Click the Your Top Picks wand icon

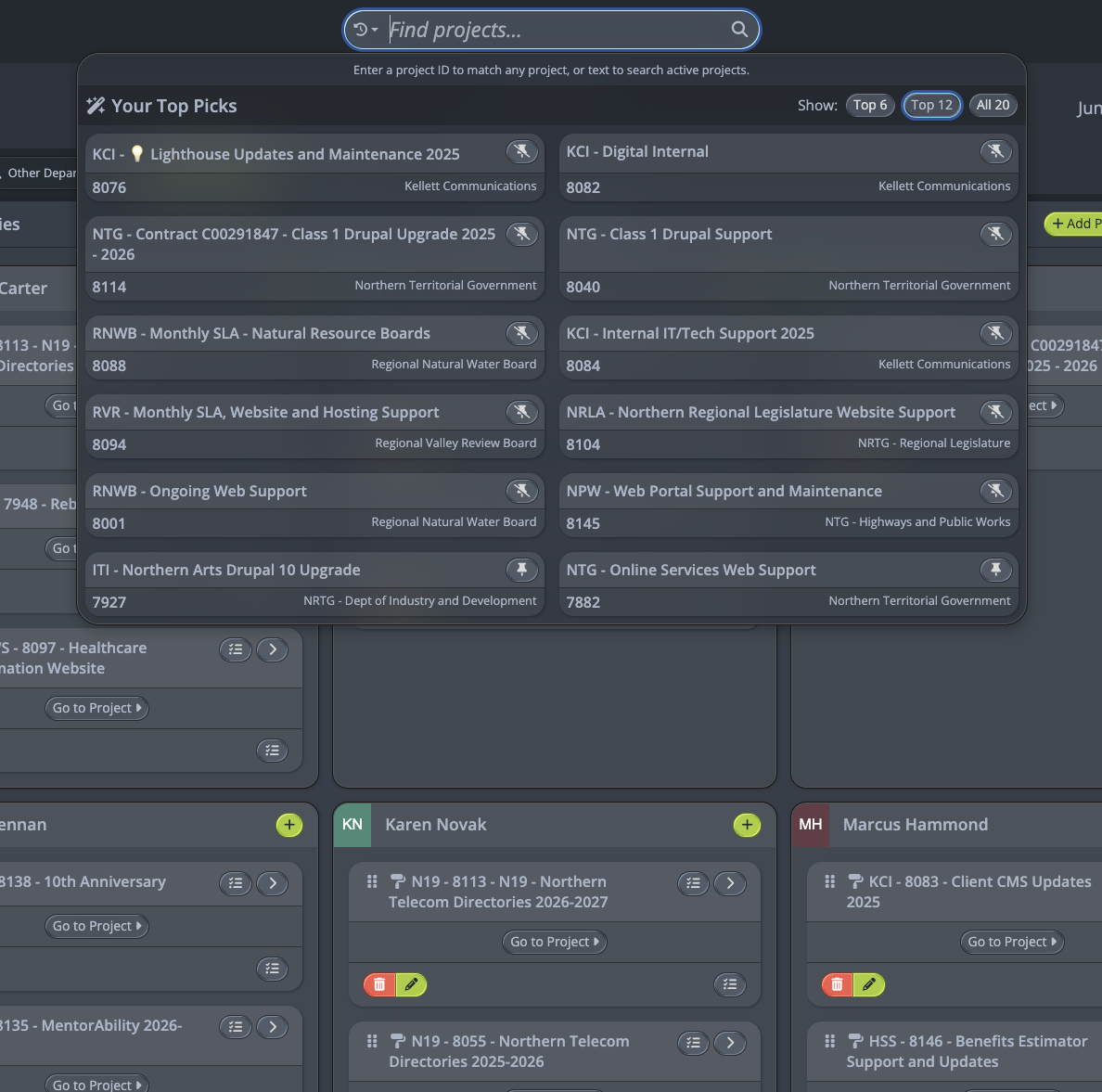(x=96, y=106)
